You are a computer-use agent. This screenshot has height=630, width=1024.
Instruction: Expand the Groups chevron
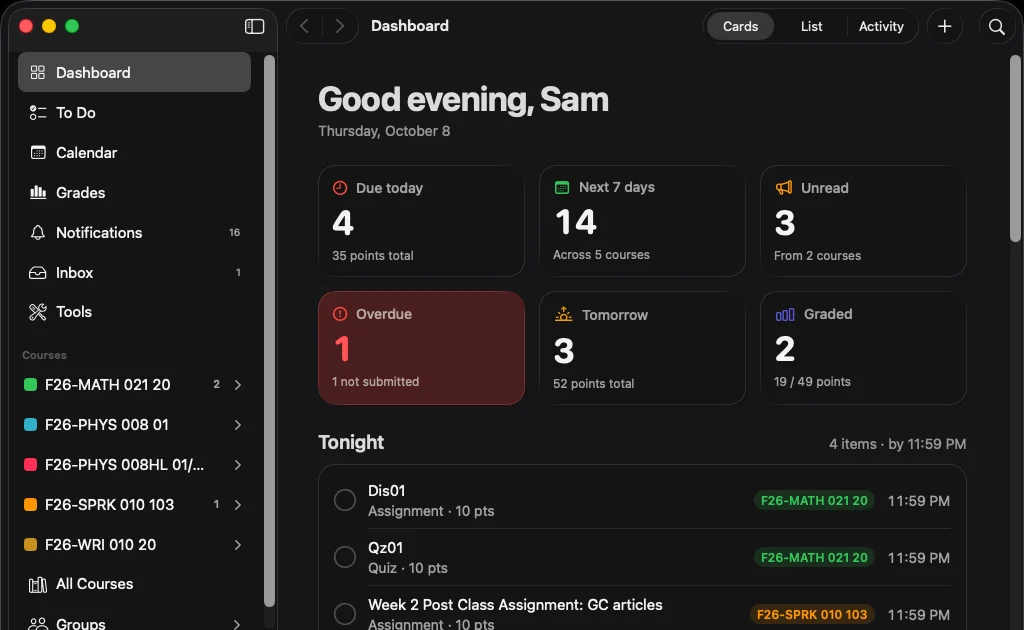(x=238, y=624)
